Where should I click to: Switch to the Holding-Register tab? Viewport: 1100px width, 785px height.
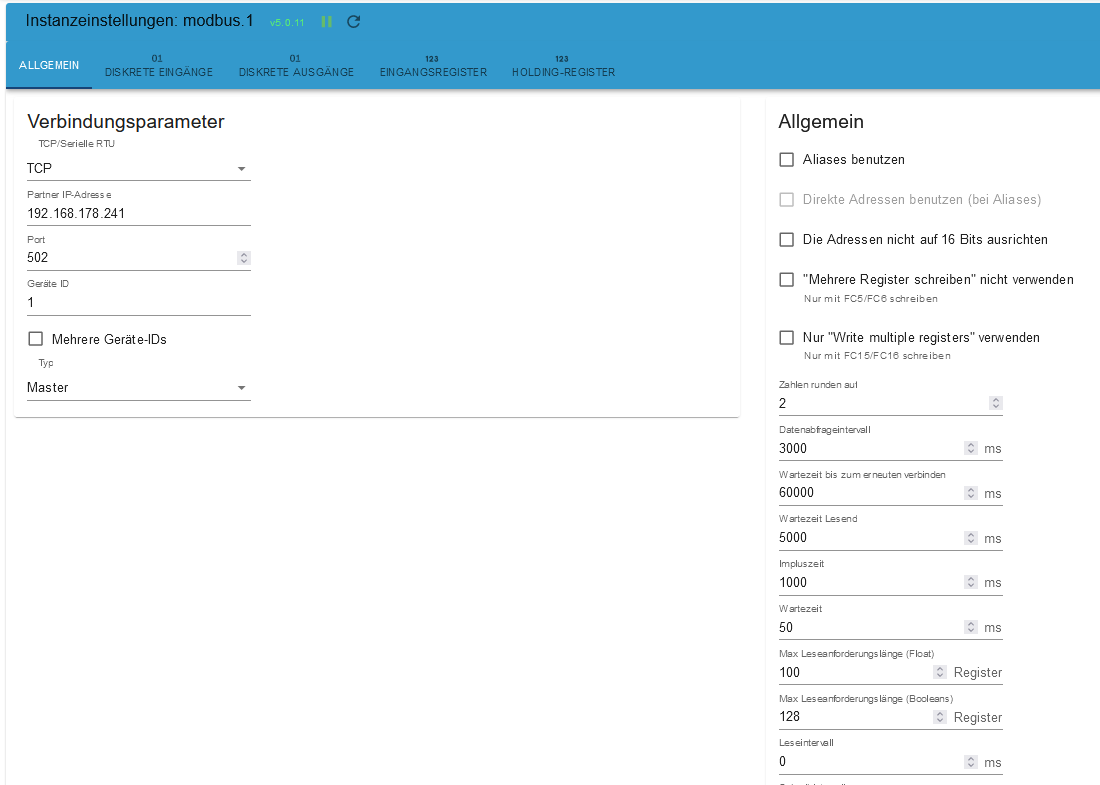563,67
